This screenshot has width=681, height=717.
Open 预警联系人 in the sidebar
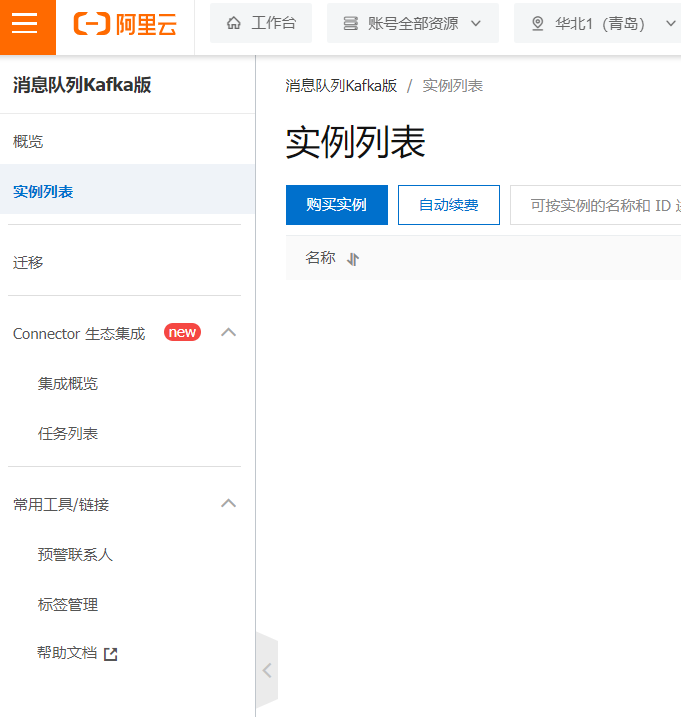[75, 554]
